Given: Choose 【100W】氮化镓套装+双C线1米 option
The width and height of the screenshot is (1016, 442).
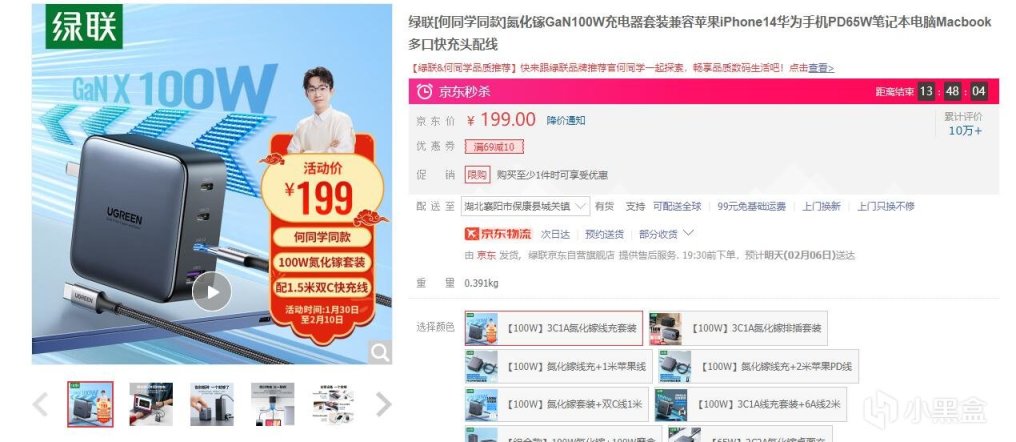Looking at the screenshot, I should click(x=557, y=404).
